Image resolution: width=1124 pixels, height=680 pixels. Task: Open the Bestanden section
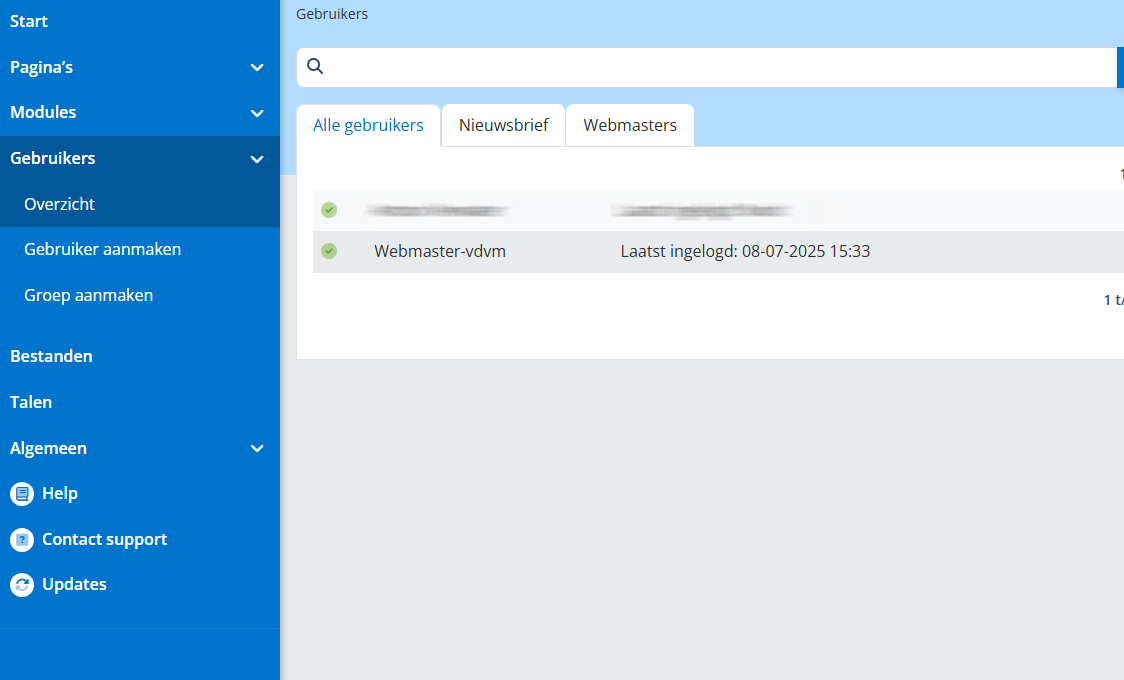click(51, 356)
